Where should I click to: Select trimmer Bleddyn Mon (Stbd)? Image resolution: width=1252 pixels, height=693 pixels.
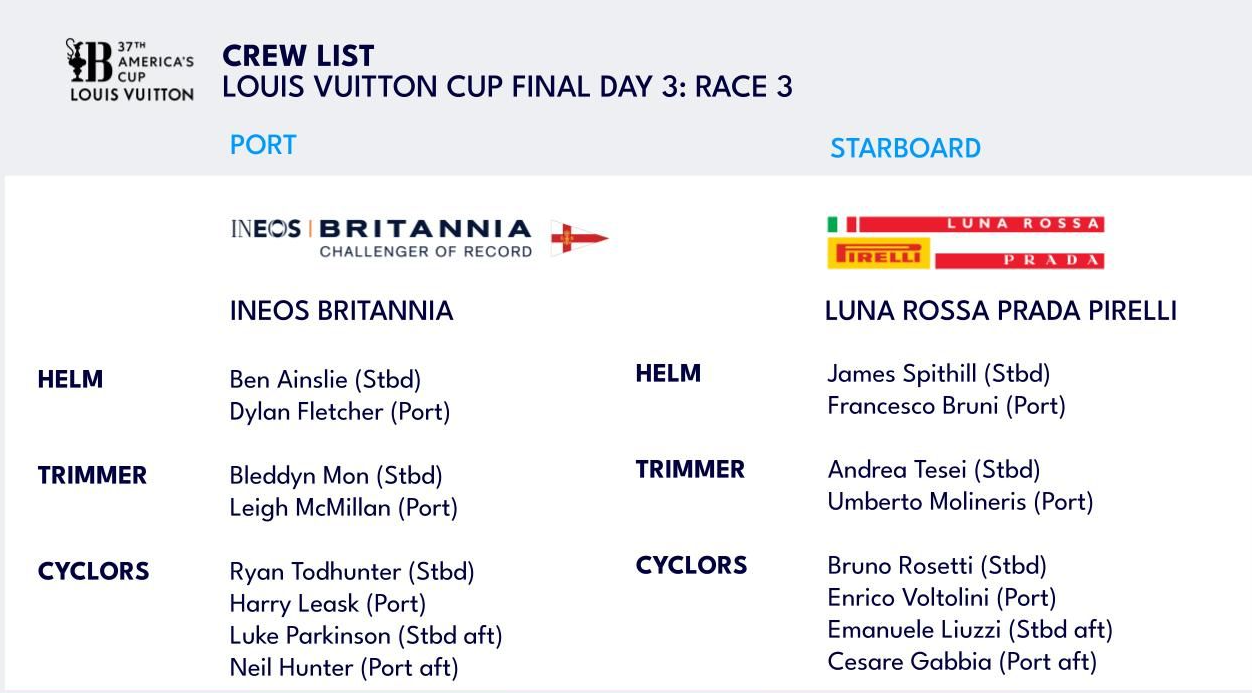click(x=336, y=476)
